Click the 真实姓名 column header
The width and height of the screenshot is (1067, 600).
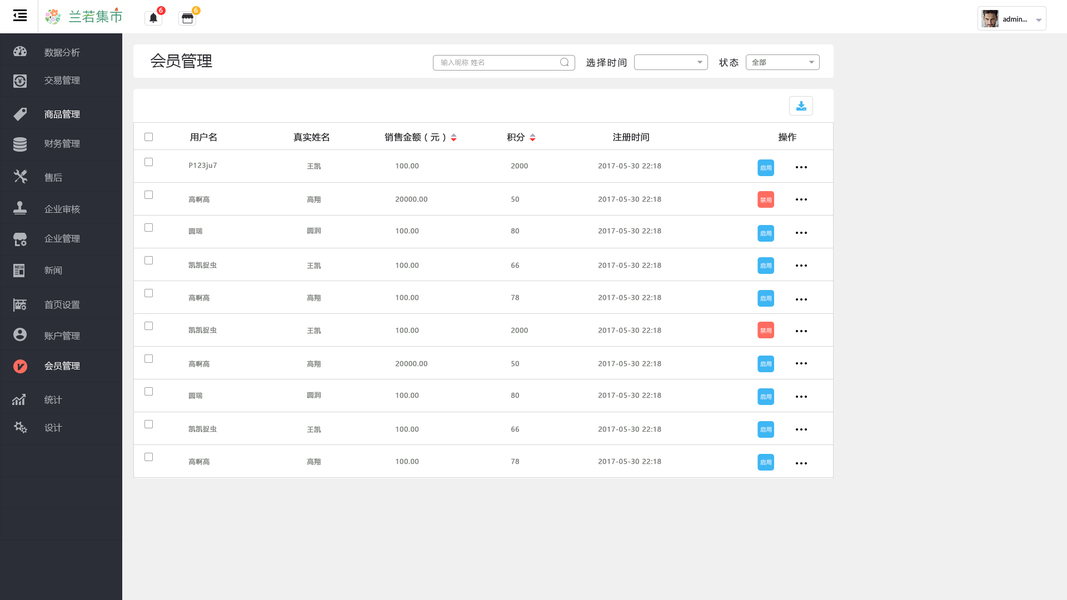[312, 137]
